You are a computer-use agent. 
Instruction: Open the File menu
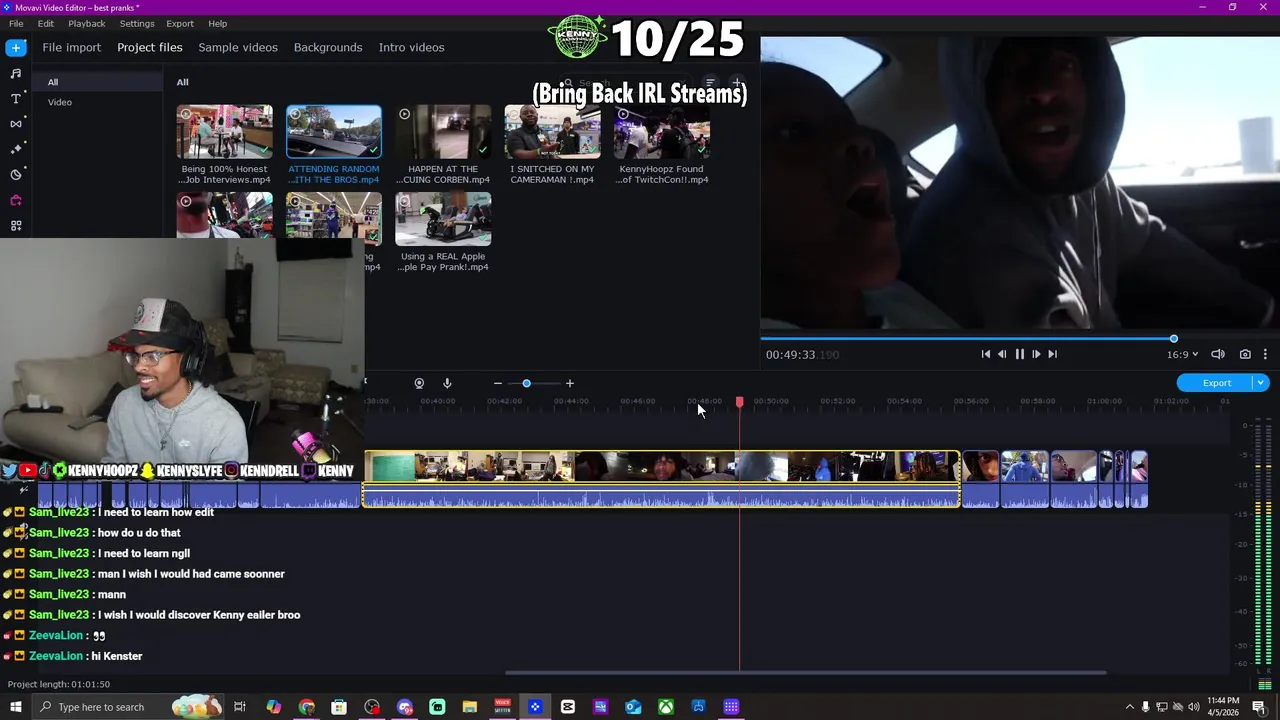(x=16, y=23)
